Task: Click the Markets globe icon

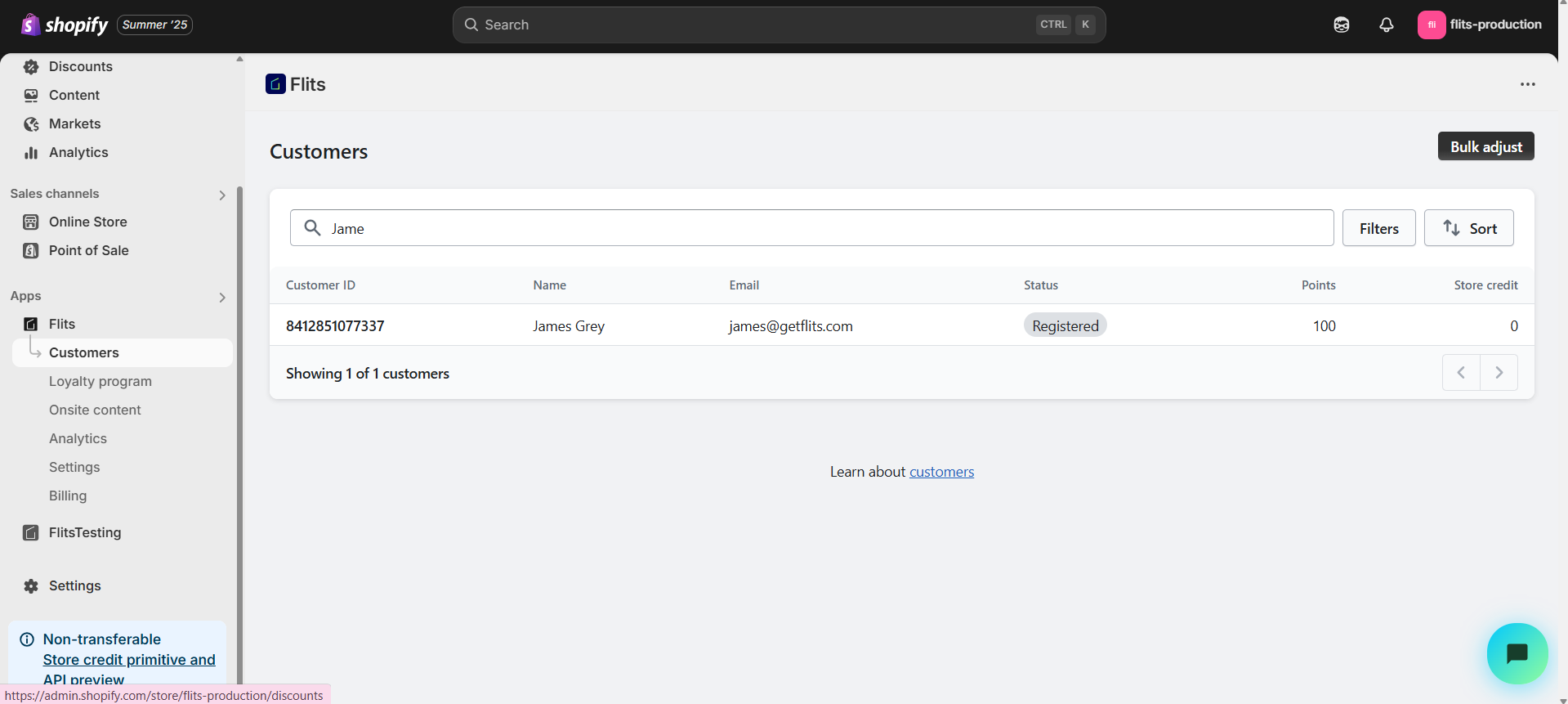Action: tap(31, 123)
